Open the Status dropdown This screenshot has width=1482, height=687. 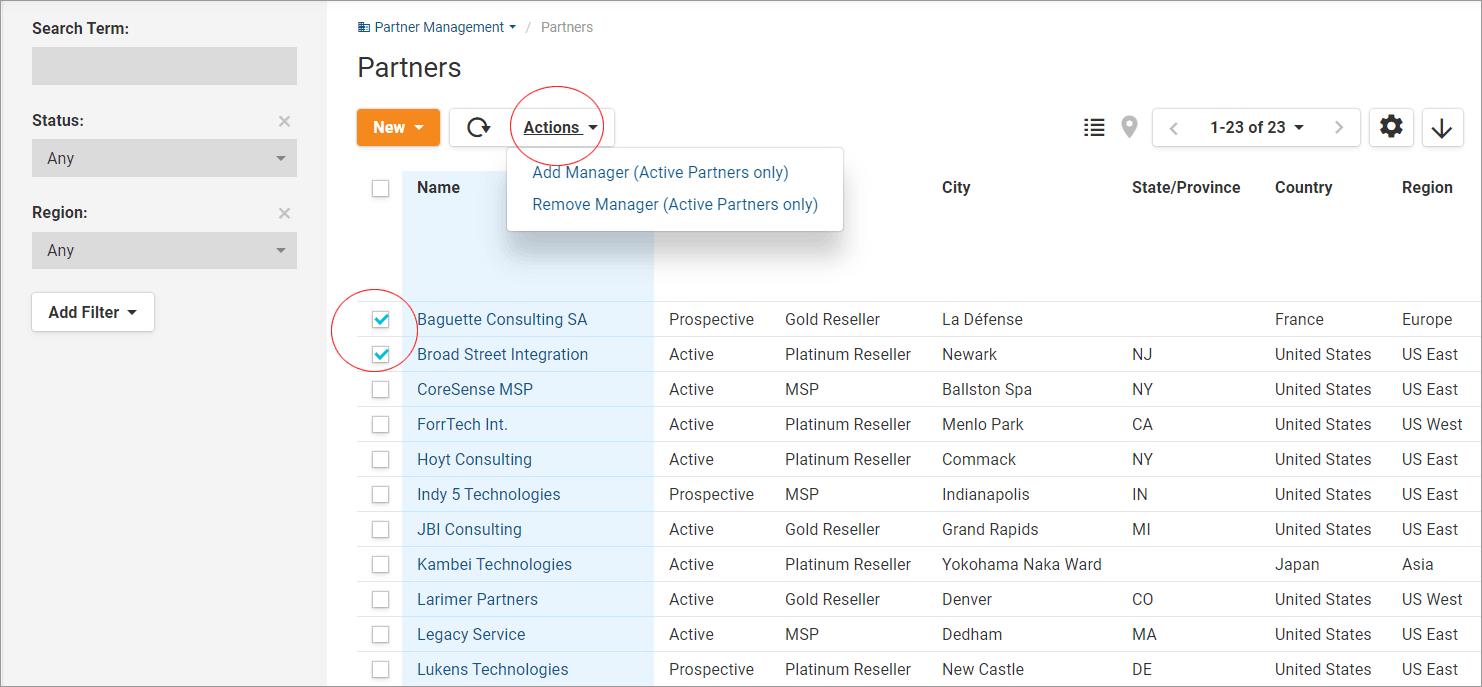click(x=164, y=158)
